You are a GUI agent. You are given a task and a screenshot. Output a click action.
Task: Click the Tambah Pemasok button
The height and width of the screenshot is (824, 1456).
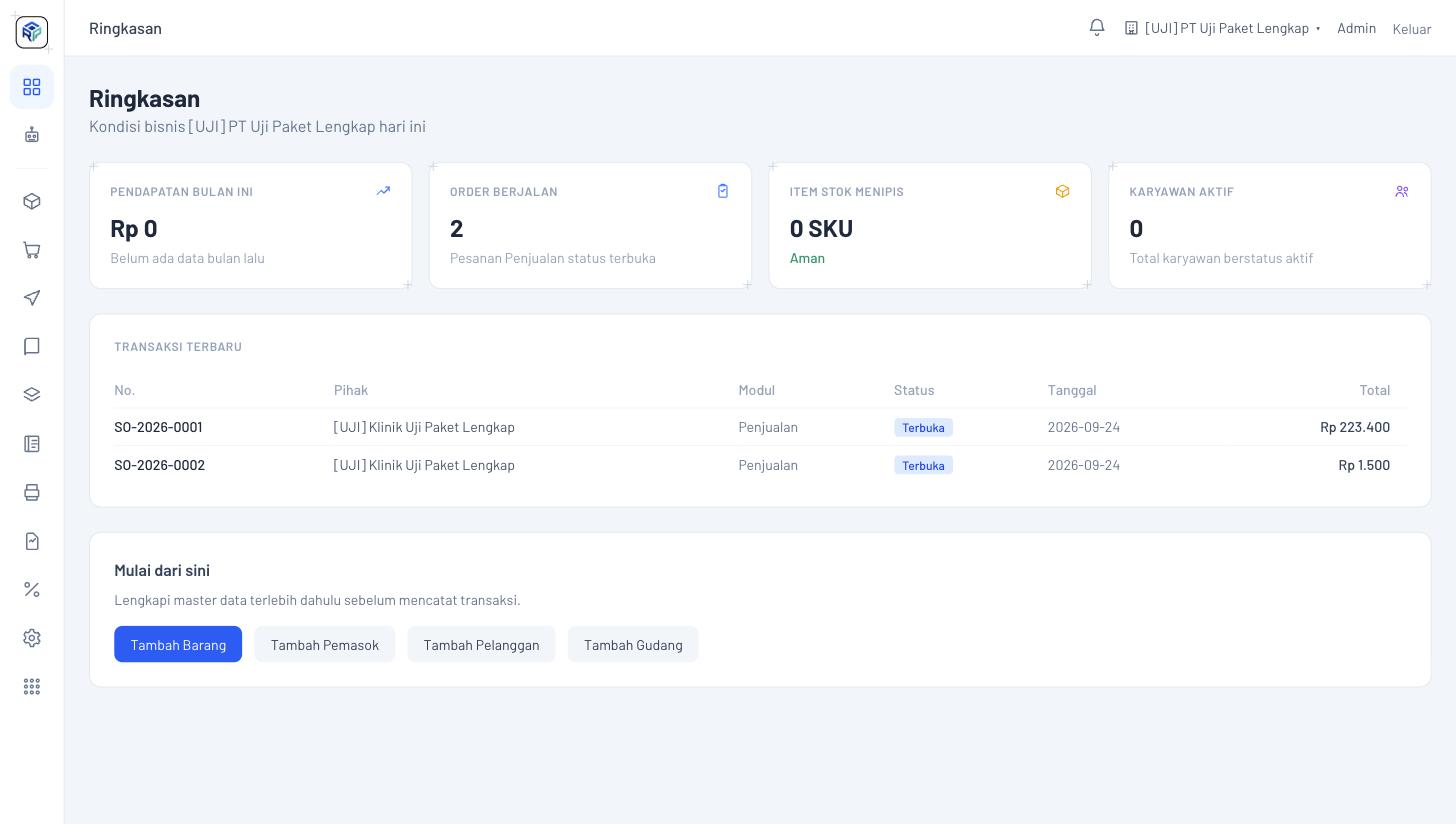(325, 644)
